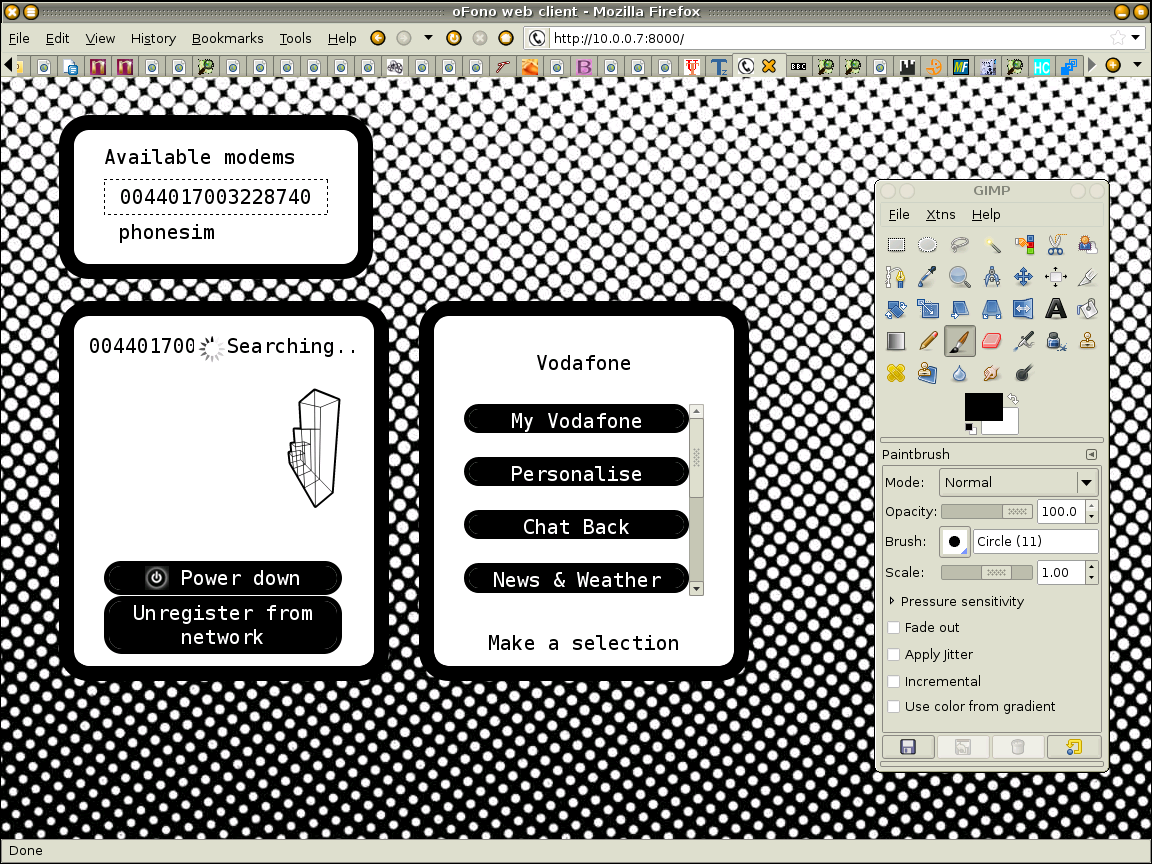Select GIMP Bucket Fill tool

coord(1087,309)
